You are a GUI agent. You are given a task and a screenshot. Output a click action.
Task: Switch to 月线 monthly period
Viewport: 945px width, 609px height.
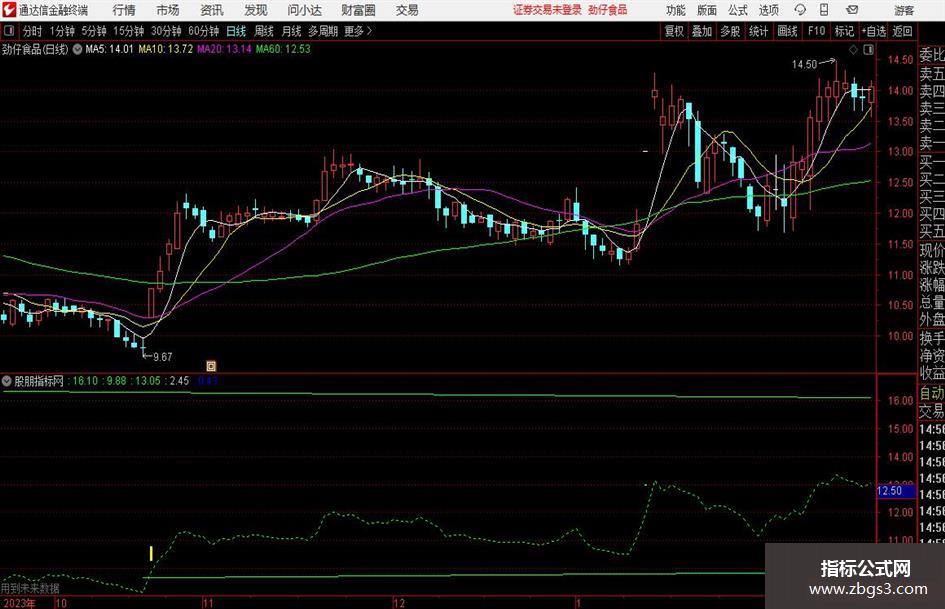pos(291,31)
